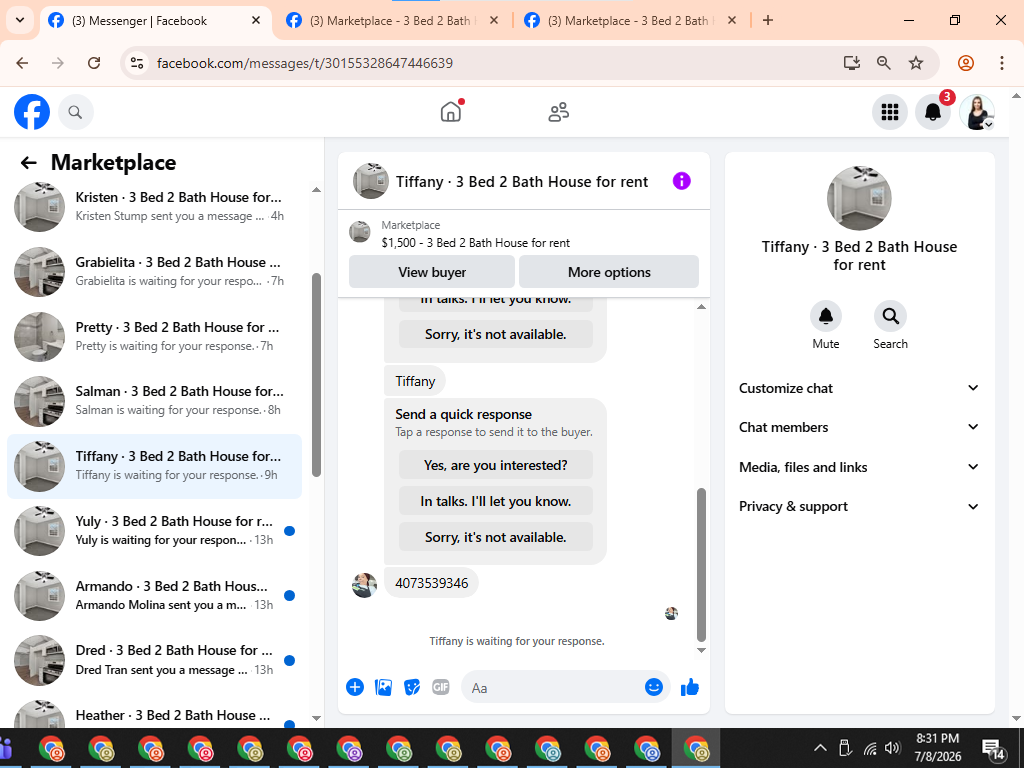Click the chat messages scrollbar thumb

[x=701, y=565]
